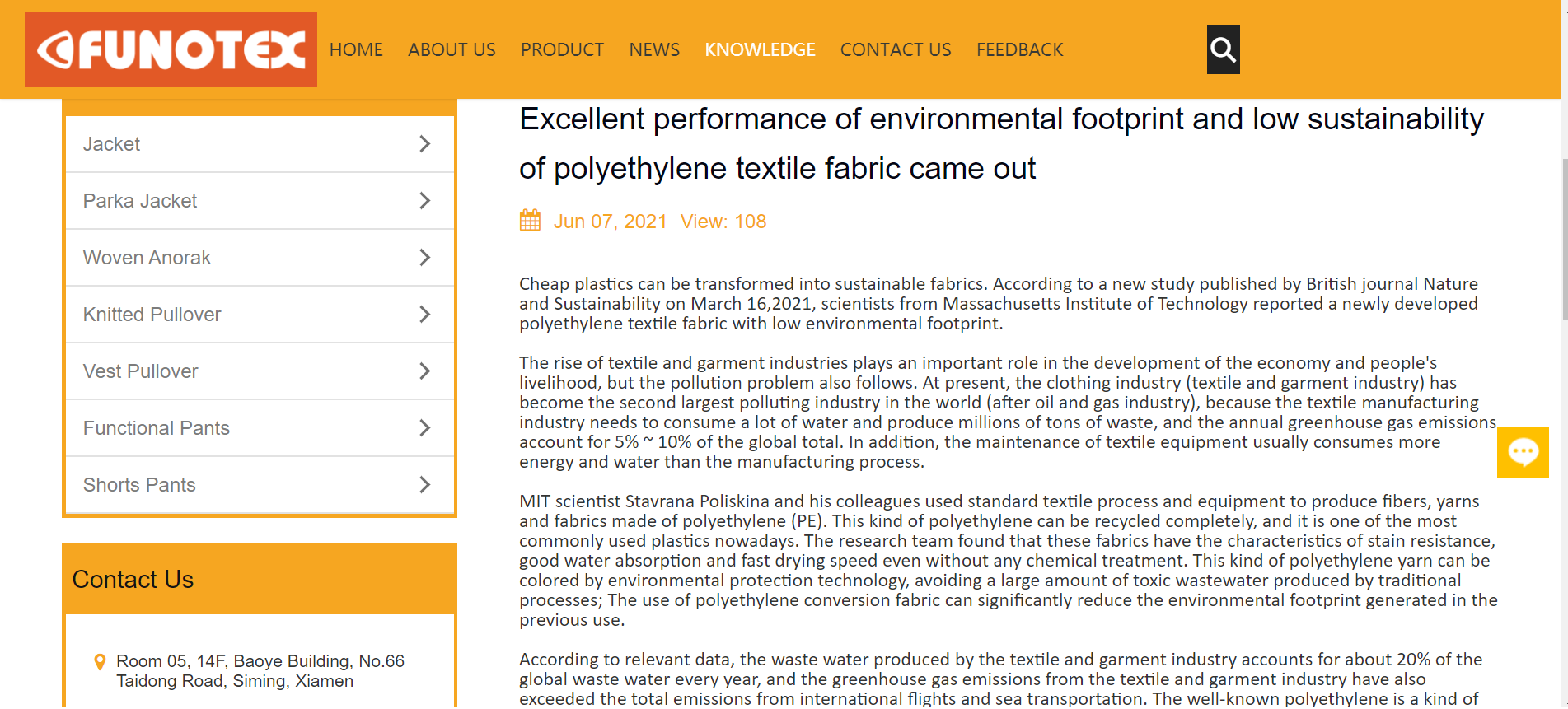Open the Functional Pants category link
This screenshot has height=709, width=1568.
click(156, 428)
